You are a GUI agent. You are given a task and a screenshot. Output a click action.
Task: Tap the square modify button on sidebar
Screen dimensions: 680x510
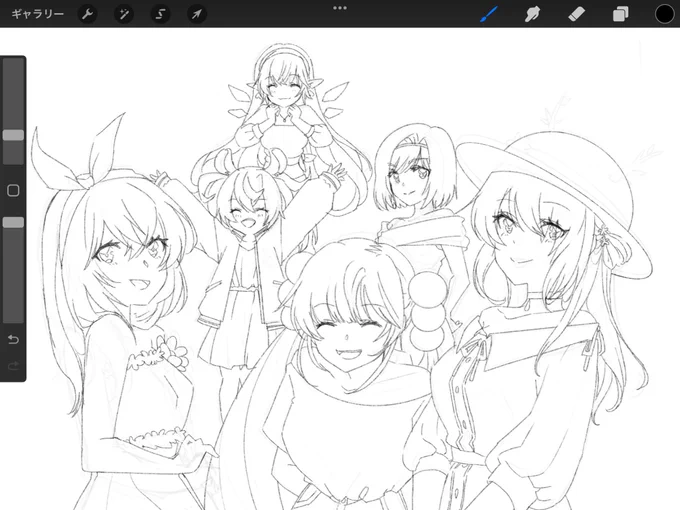[x=13, y=190]
